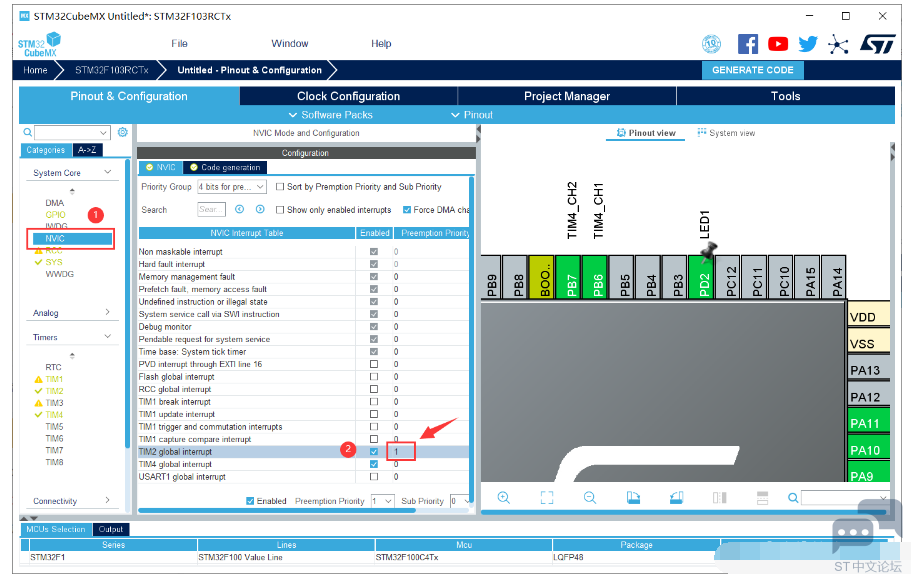Expand the Software Packs menu
Image resolution: width=911 pixels, height=582 pixels.
pyautogui.click(x=331, y=115)
